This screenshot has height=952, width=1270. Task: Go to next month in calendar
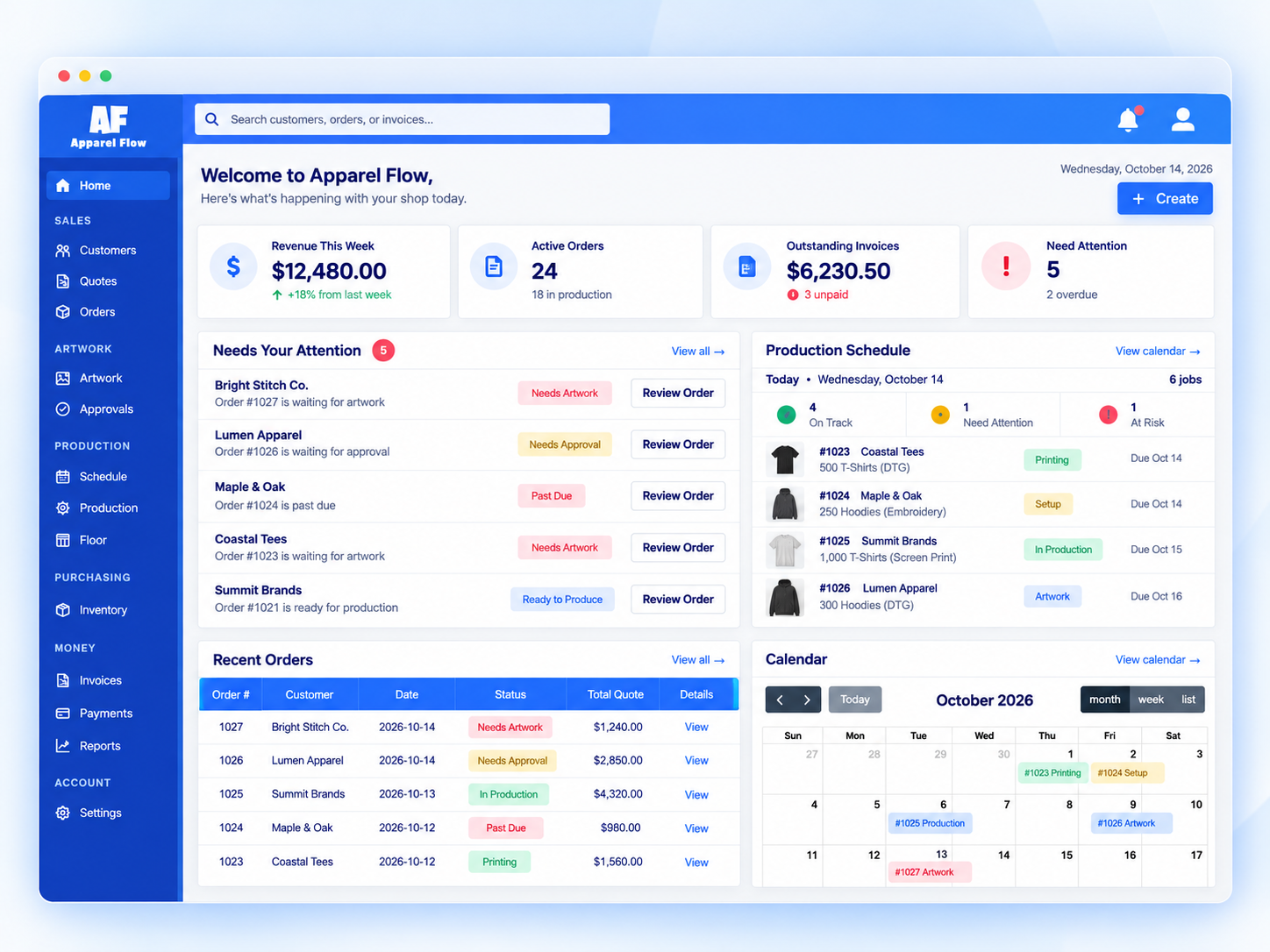tap(808, 700)
